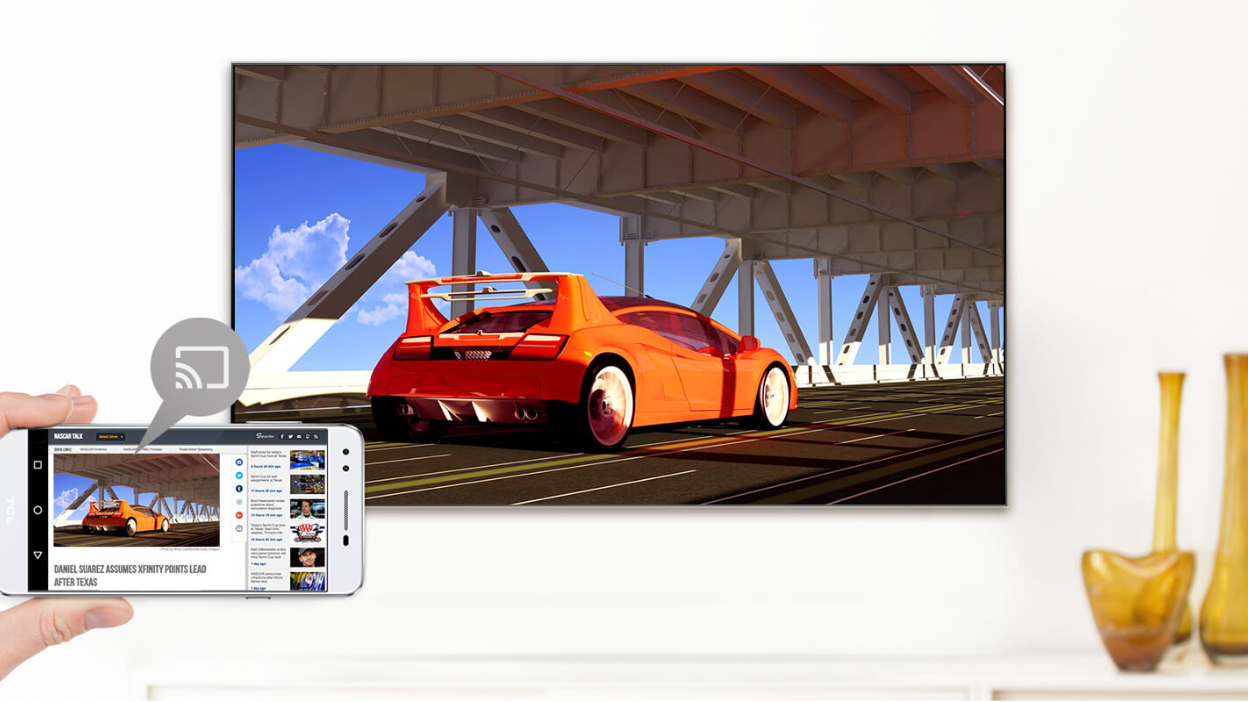Viewport: 1248px width, 702px height.
Task: Open the Texas Motor Speedway quick link
Action: click(x=196, y=450)
